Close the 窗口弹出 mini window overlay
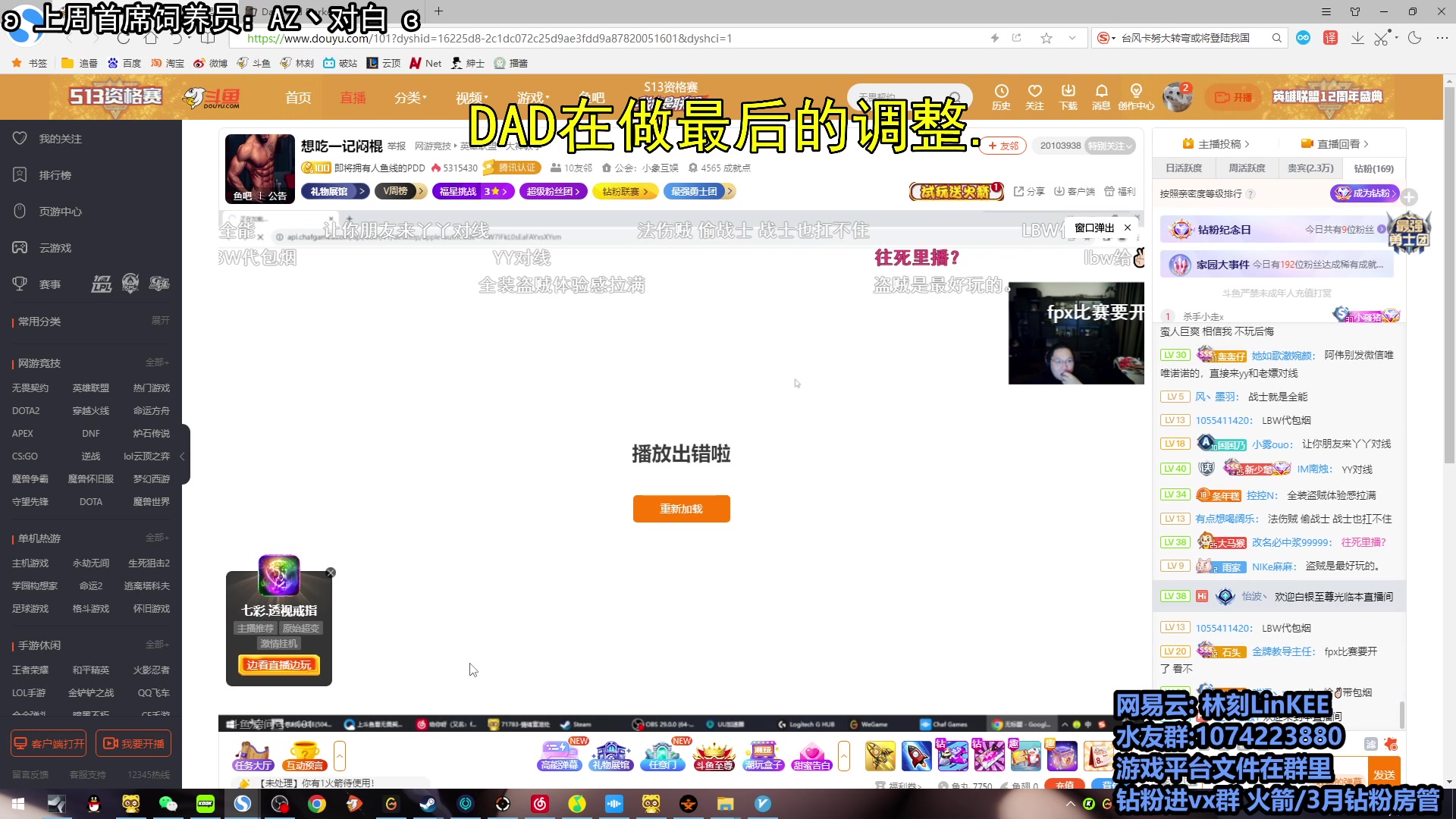Viewport: 1456px width, 819px height. tap(1128, 227)
